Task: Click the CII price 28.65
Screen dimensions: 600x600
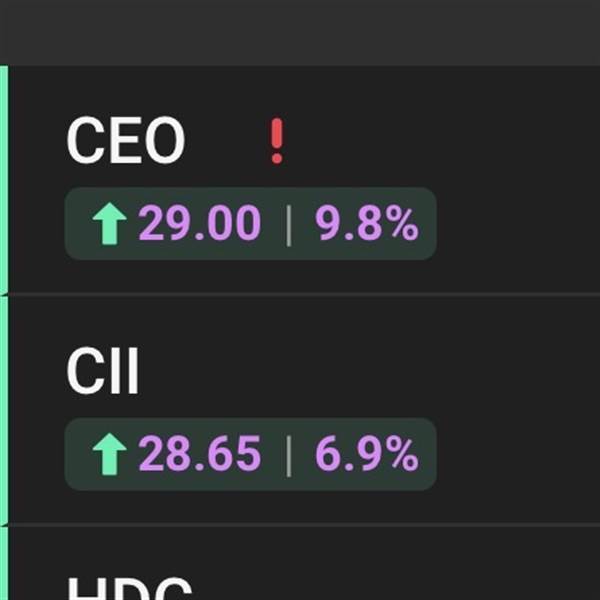Action: (x=199, y=455)
